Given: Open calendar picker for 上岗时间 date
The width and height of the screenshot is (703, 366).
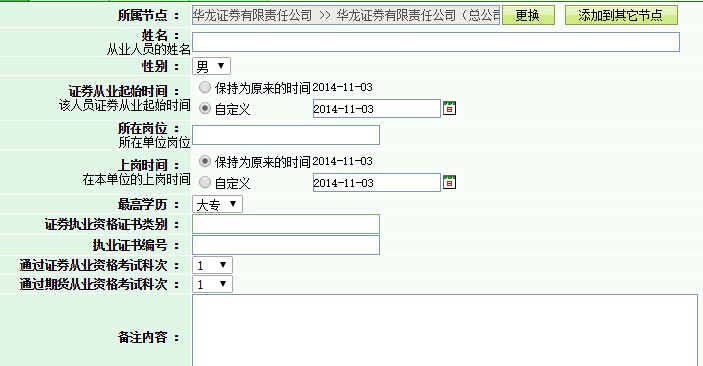Looking at the screenshot, I should pyautogui.click(x=449, y=182).
